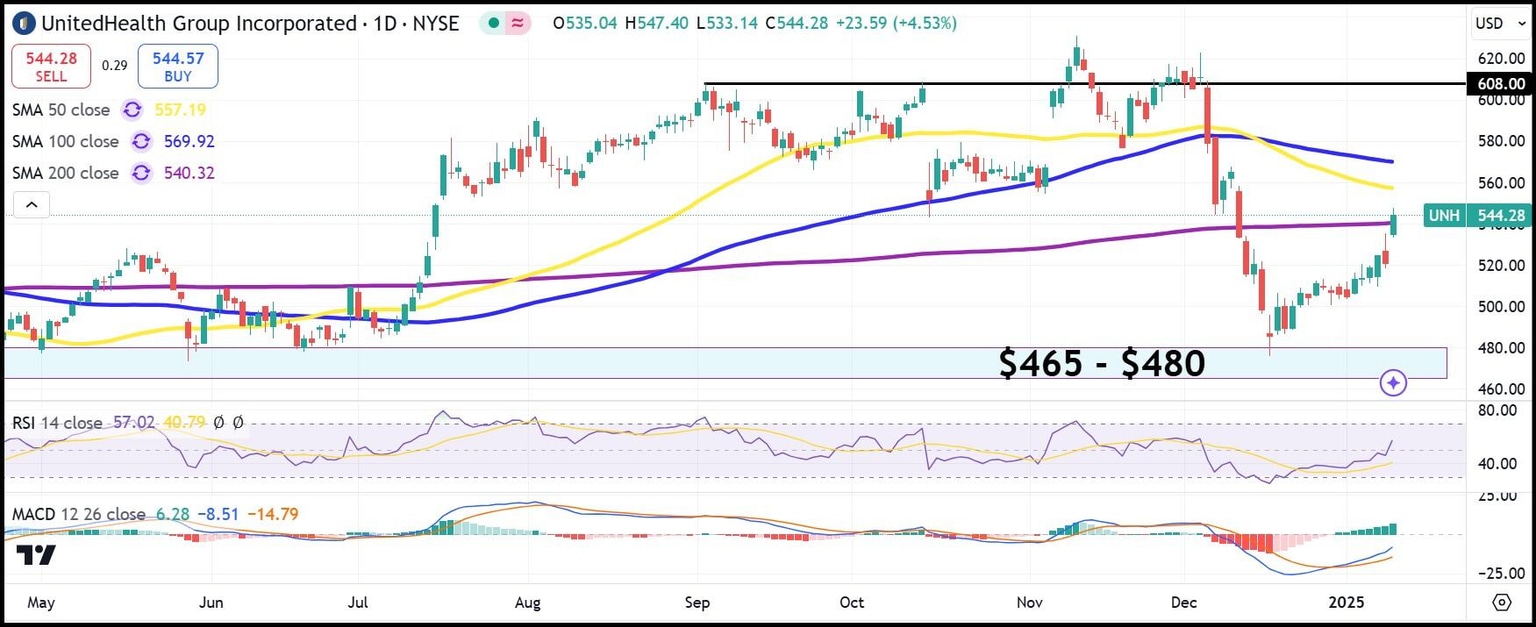Viewport: 1536px width, 627px height.
Task: Click the TradingView logo
Action: [37, 556]
